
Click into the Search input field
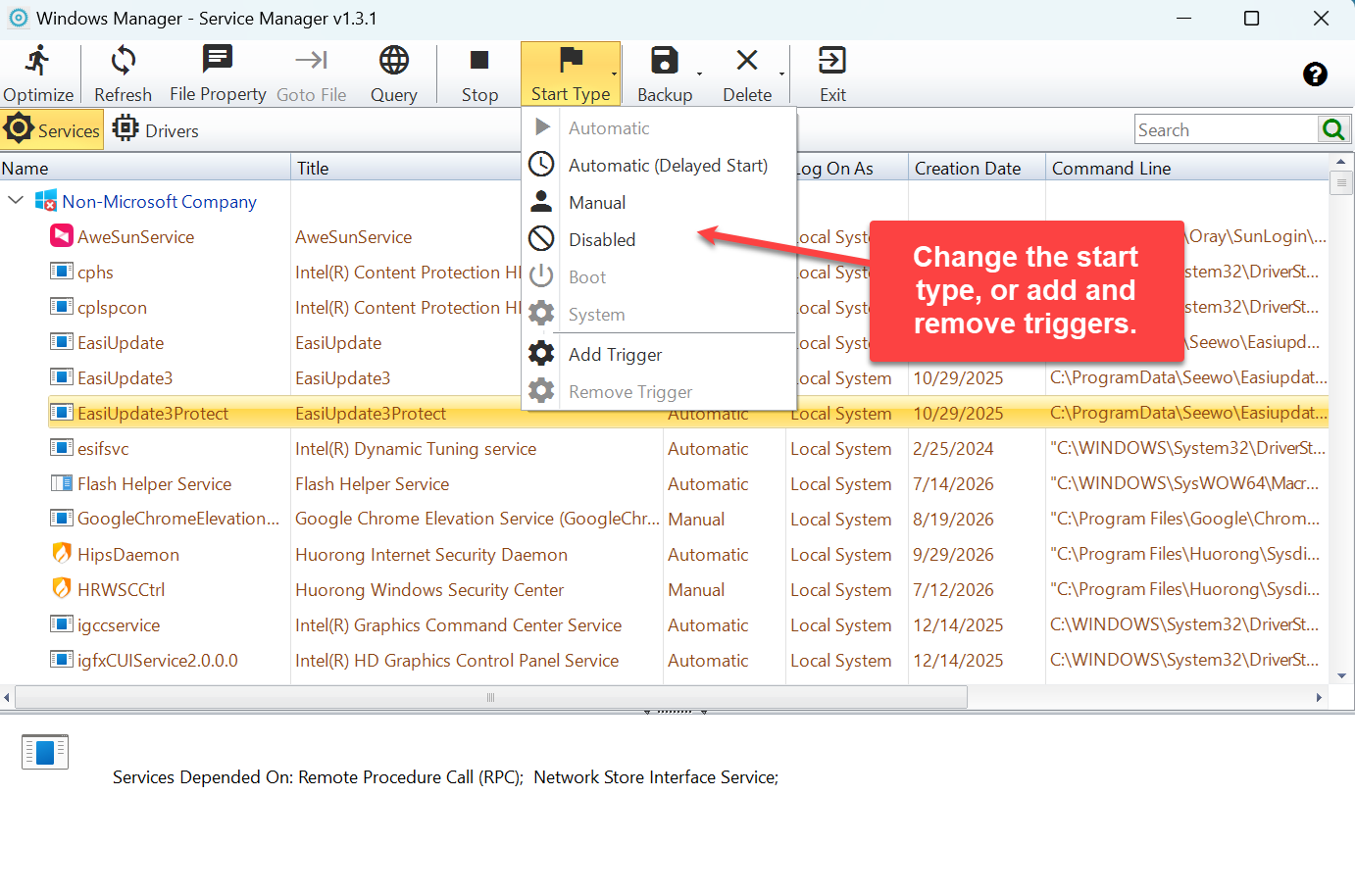[x=1226, y=129]
